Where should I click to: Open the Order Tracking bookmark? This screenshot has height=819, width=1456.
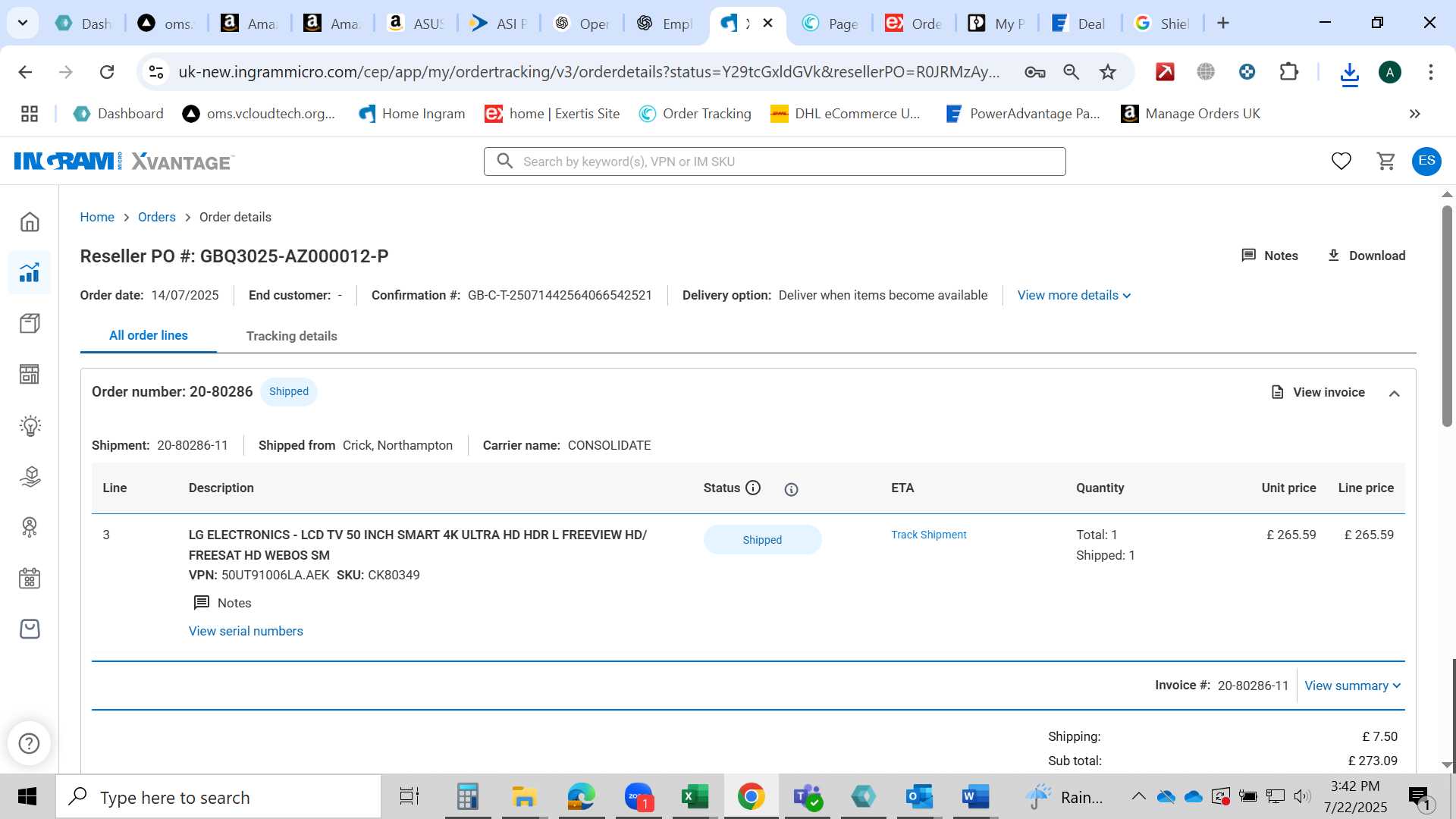pos(695,114)
